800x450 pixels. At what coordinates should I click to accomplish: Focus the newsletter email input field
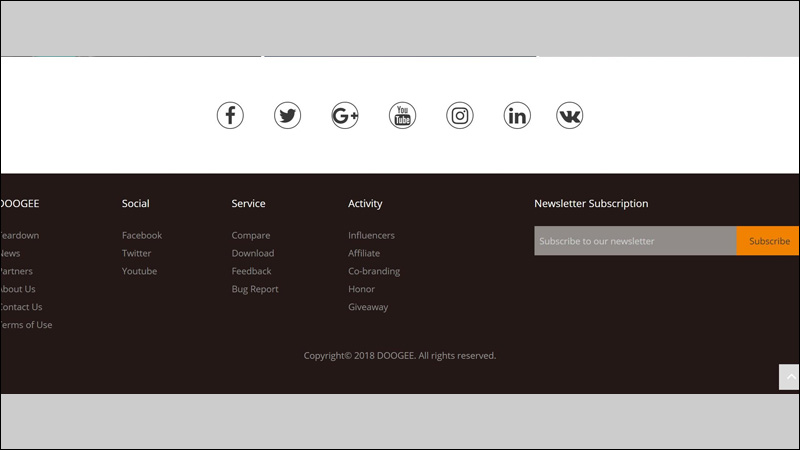coord(635,241)
